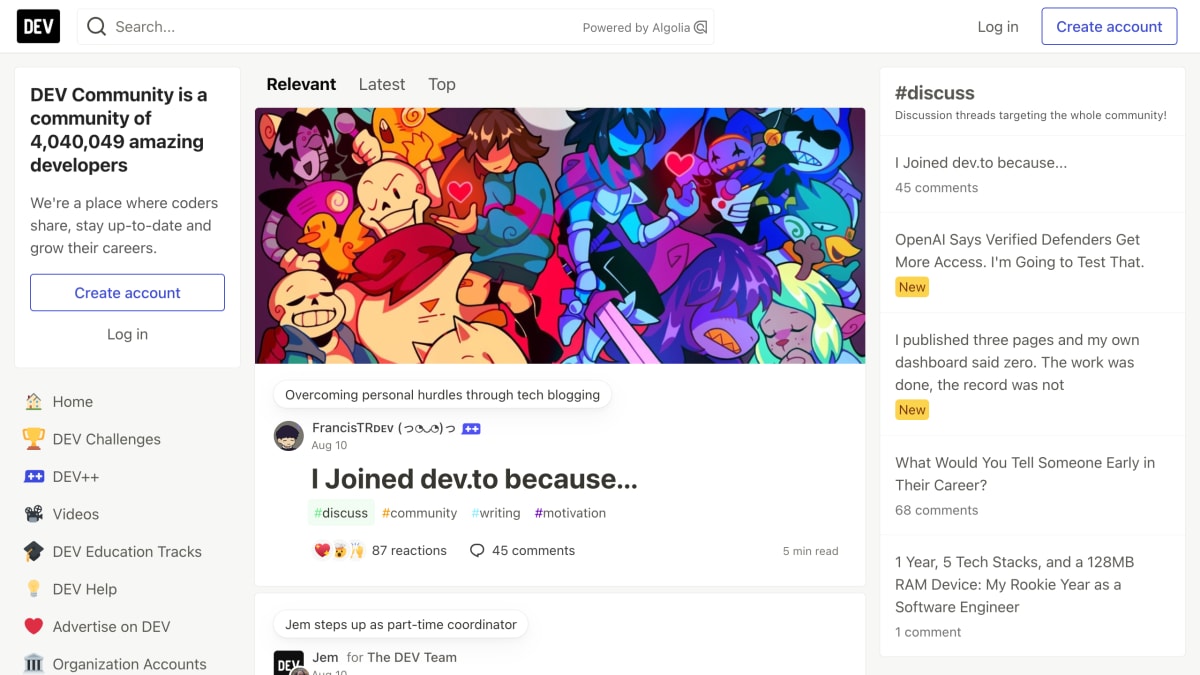1200x675 pixels.
Task: Open What Would You Tell Someone Early thread
Action: pyautogui.click(x=1025, y=474)
